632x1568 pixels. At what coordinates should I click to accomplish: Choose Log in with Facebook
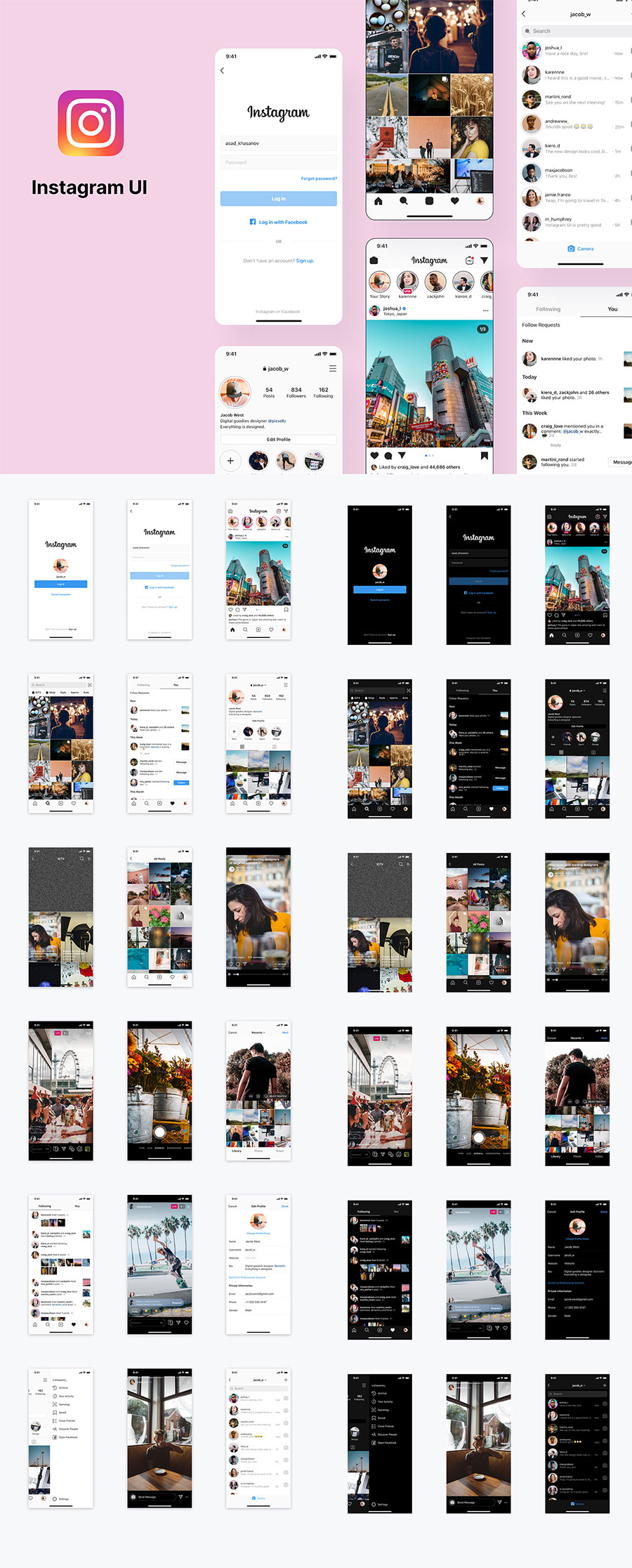point(279,222)
